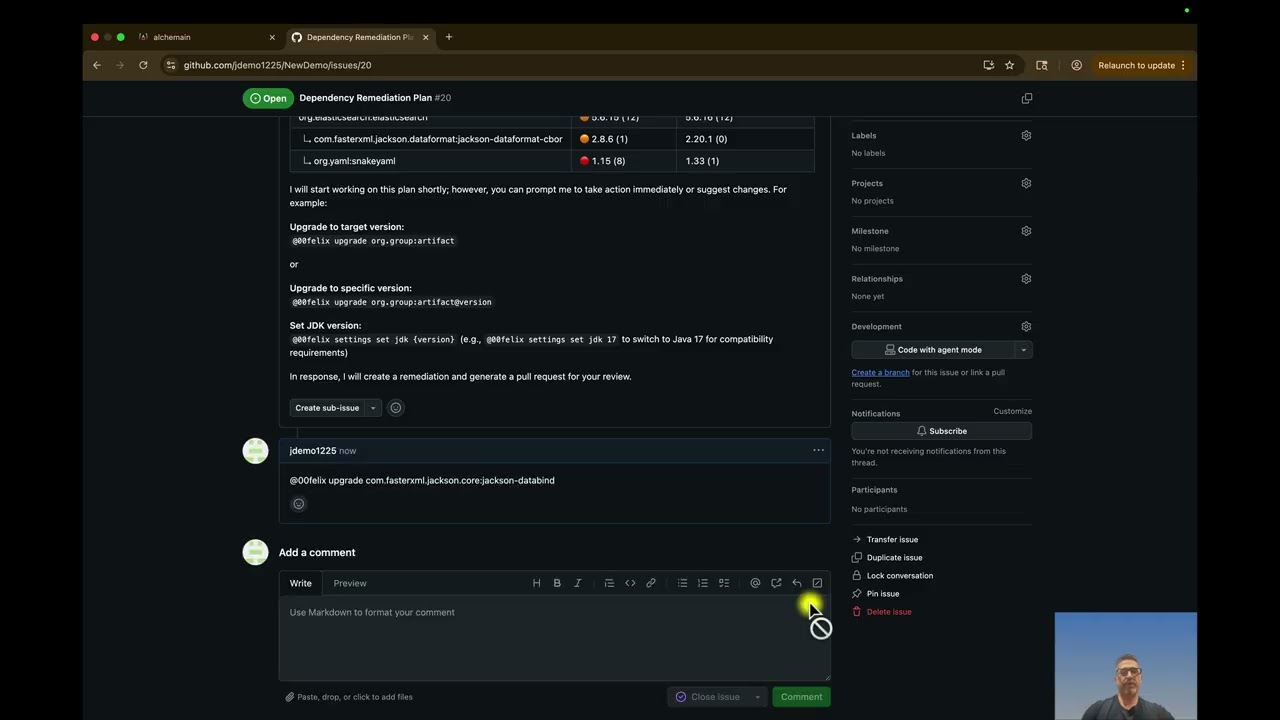Click Code with agent mode button
The image size is (1280, 720).
(933, 350)
